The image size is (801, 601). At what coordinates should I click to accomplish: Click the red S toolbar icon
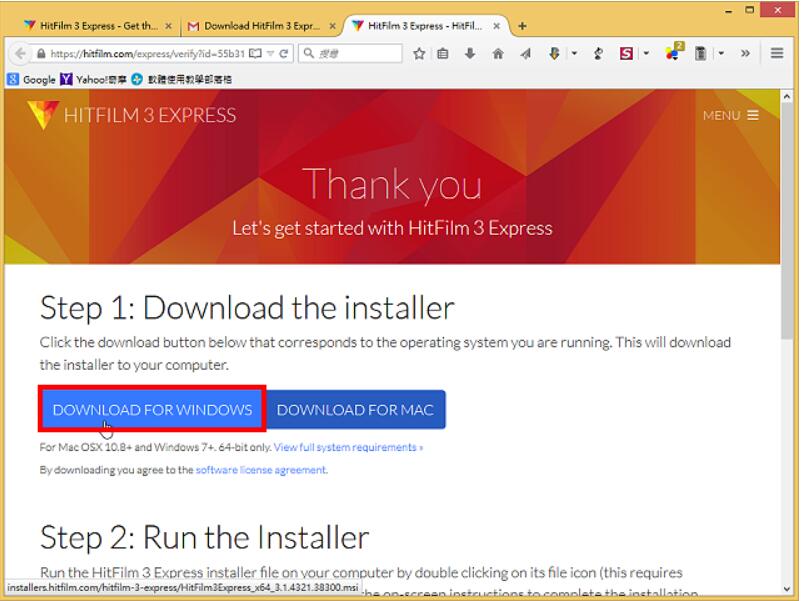pos(626,54)
